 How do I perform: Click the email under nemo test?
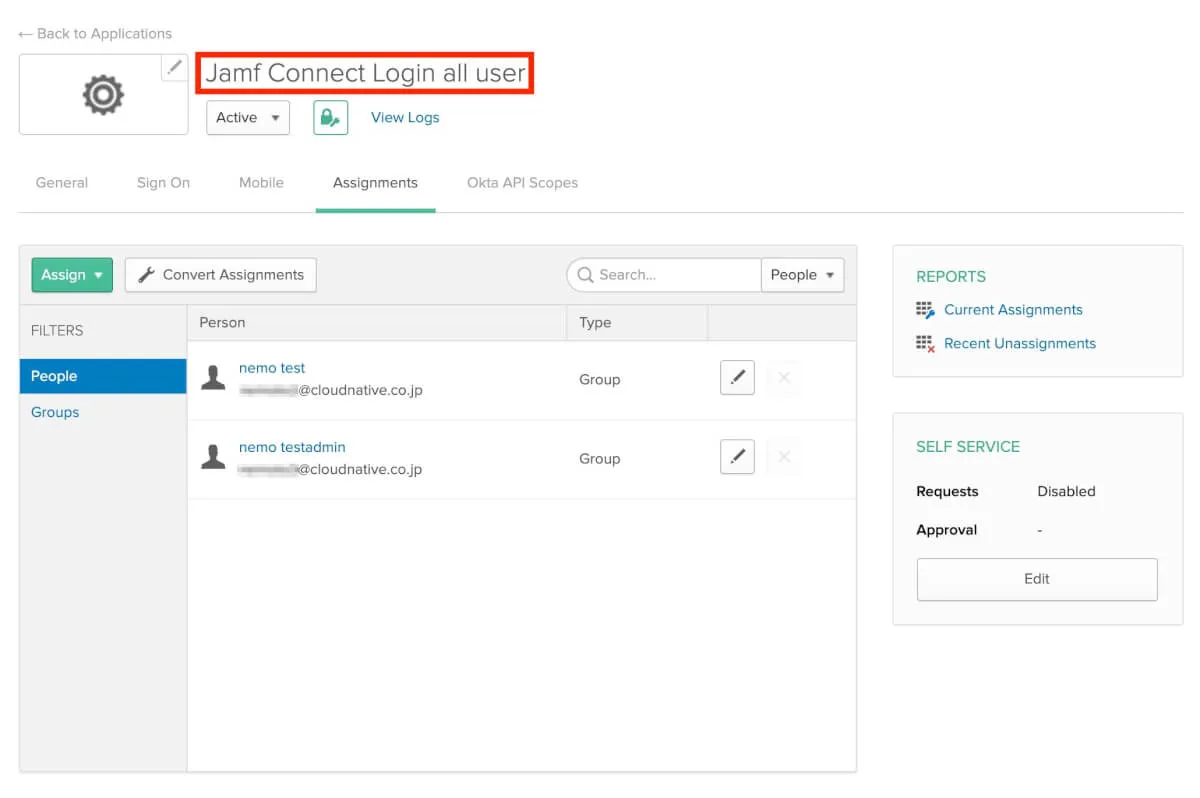pyautogui.click(x=330, y=390)
